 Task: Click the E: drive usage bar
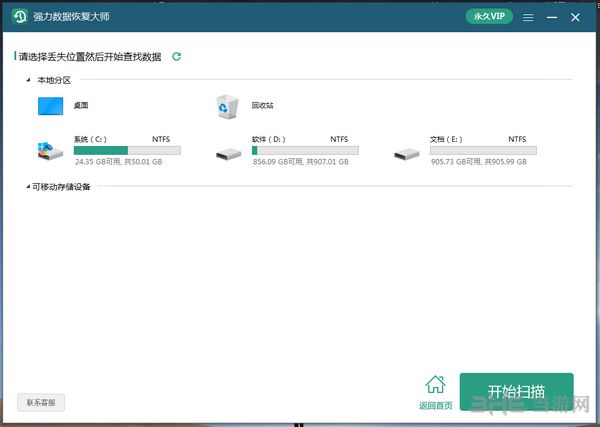tap(483, 150)
